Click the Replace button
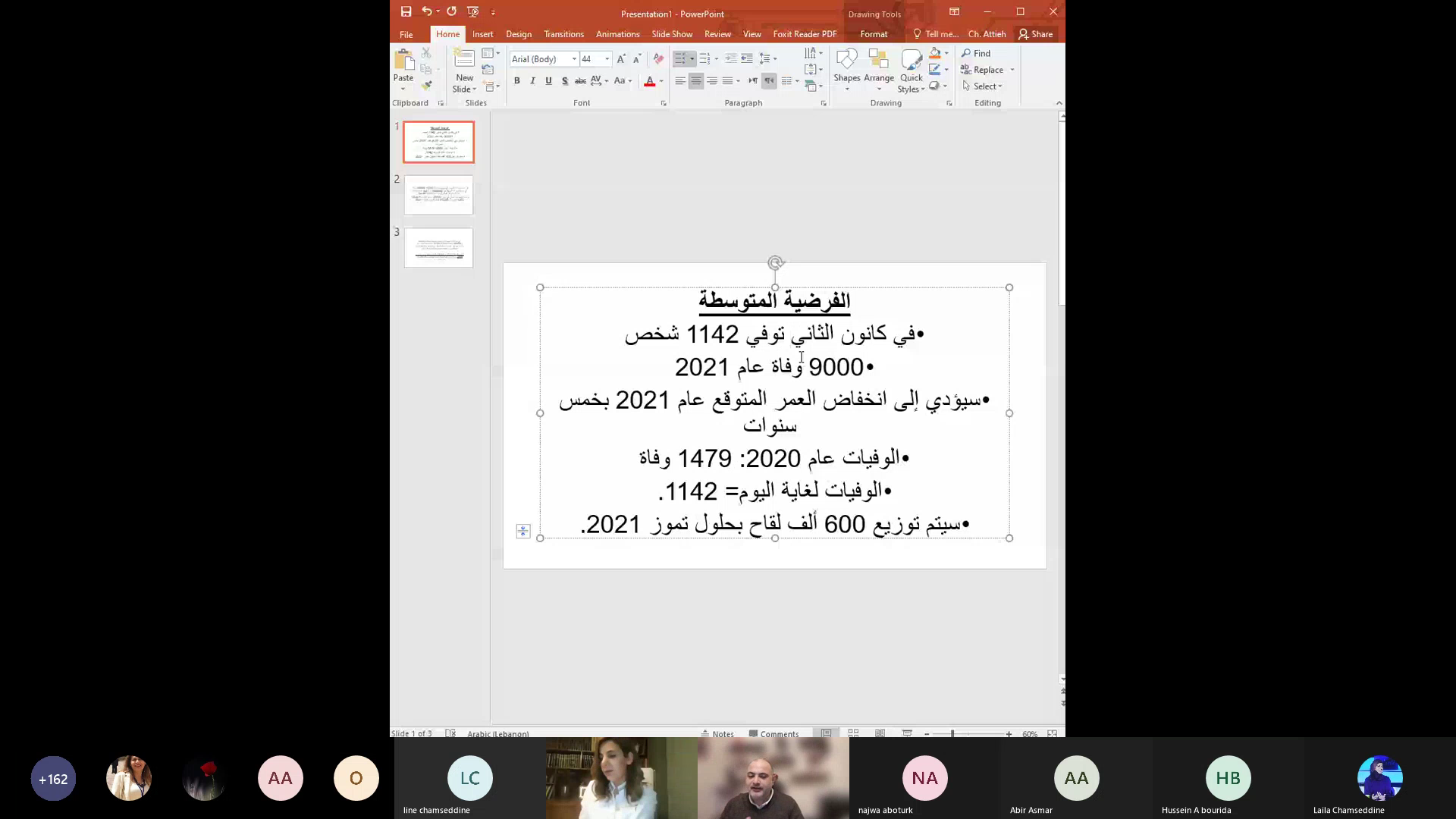 (x=987, y=70)
